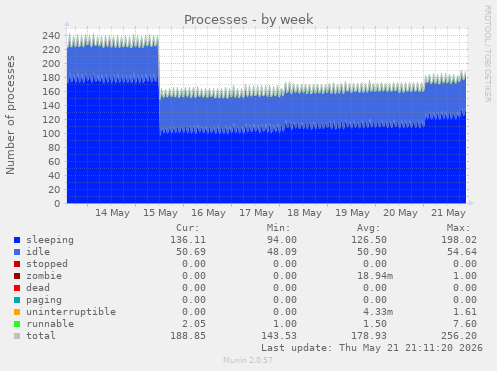Click the 'Munin 2.0.57' version text
The image size is (497, 371).
coord(248,360)
